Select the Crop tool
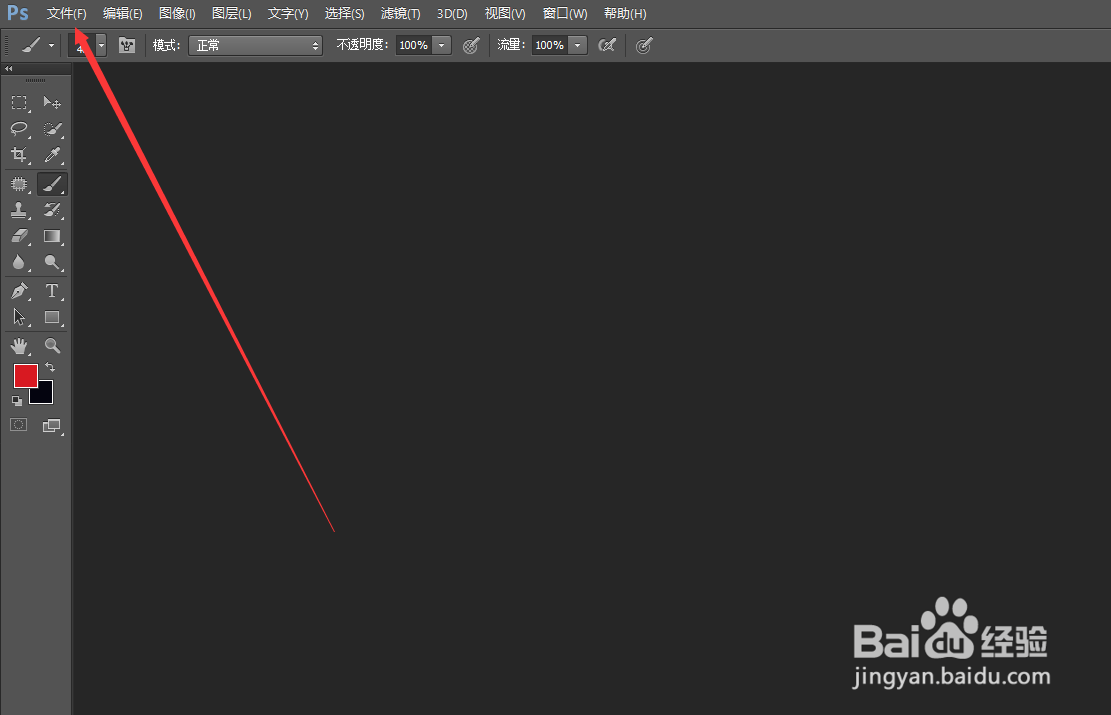Viewport: 1111px width, 715px height. click(x=19, y=154)
